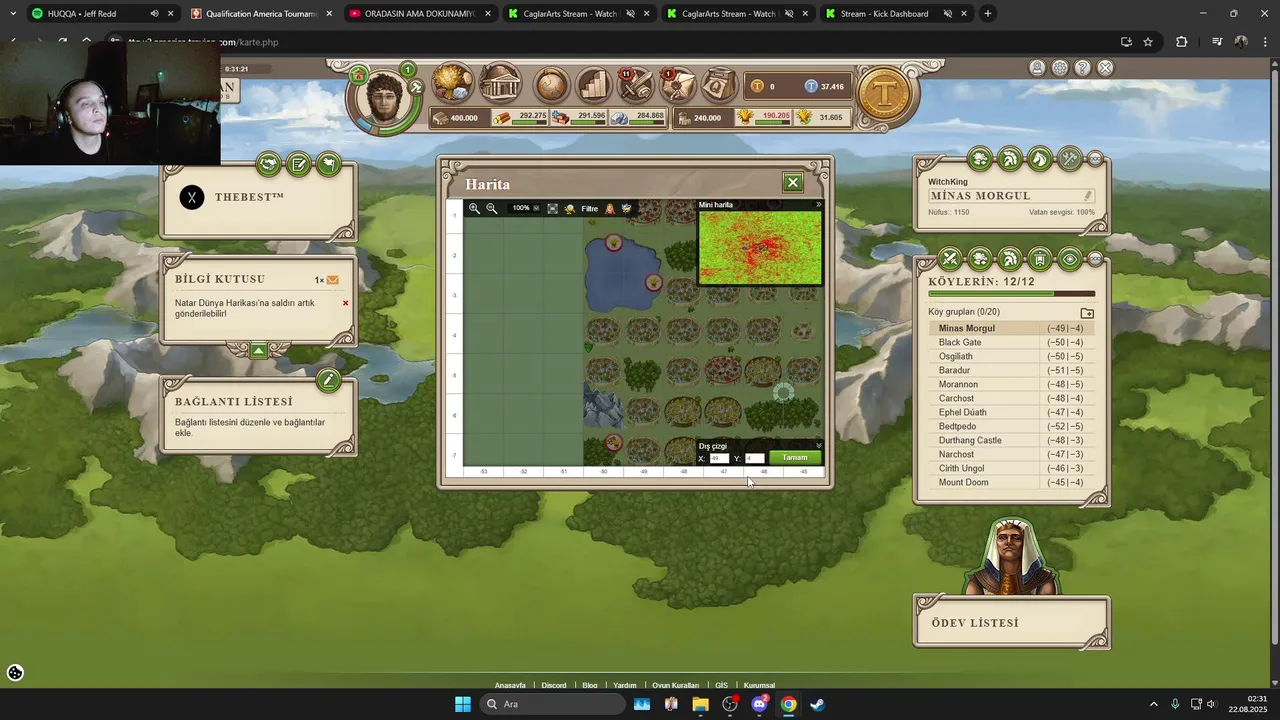Click the large gold coin shop button
Image resolution: width=1280 pixels, height=720 pixels.
click(884, 93)
